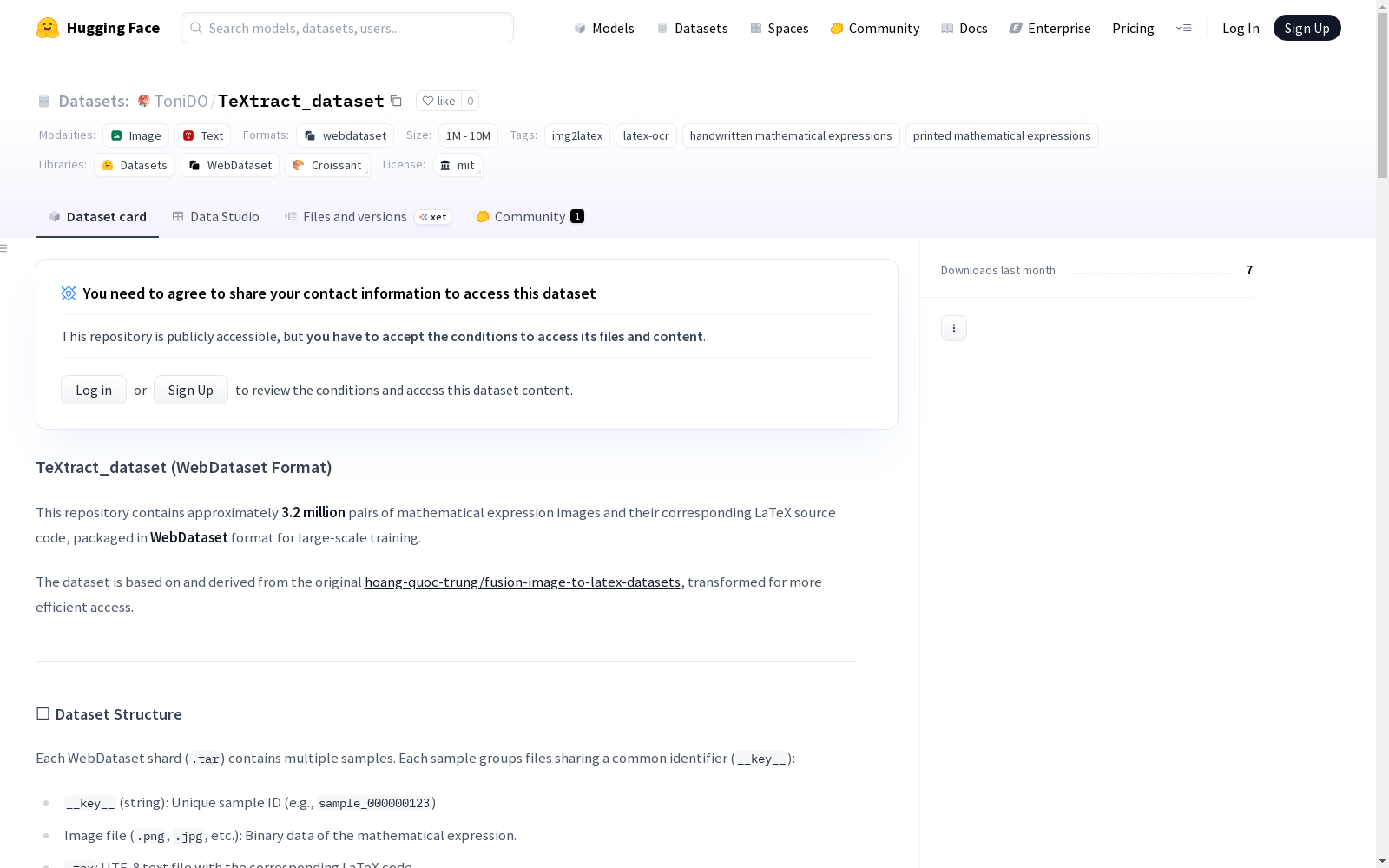1389x868 pixels.
Task: Click the like heart button
Action: (x=438, y=101)
